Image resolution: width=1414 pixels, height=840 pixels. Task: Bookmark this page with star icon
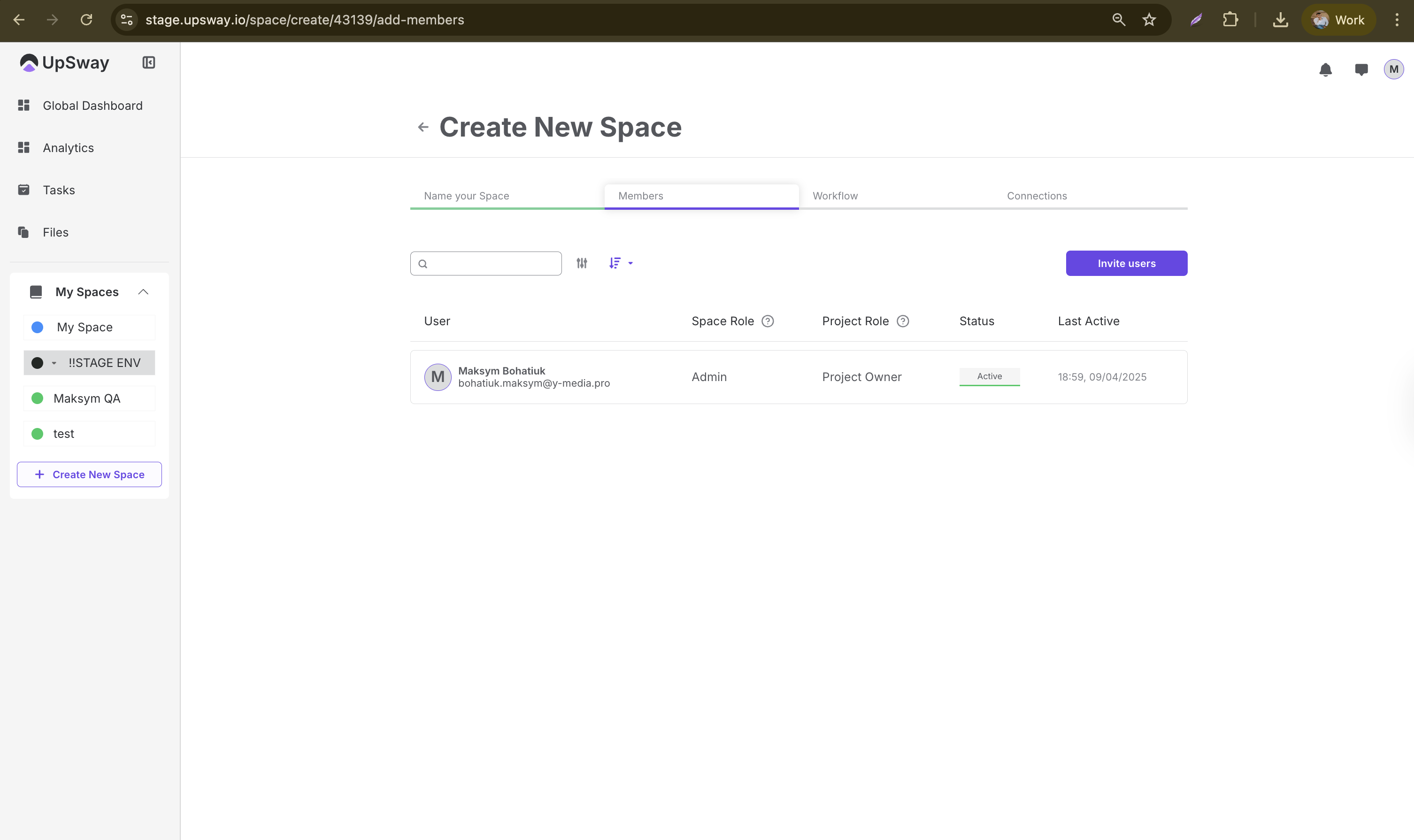pyautogui.click(x=1148, y=20)
